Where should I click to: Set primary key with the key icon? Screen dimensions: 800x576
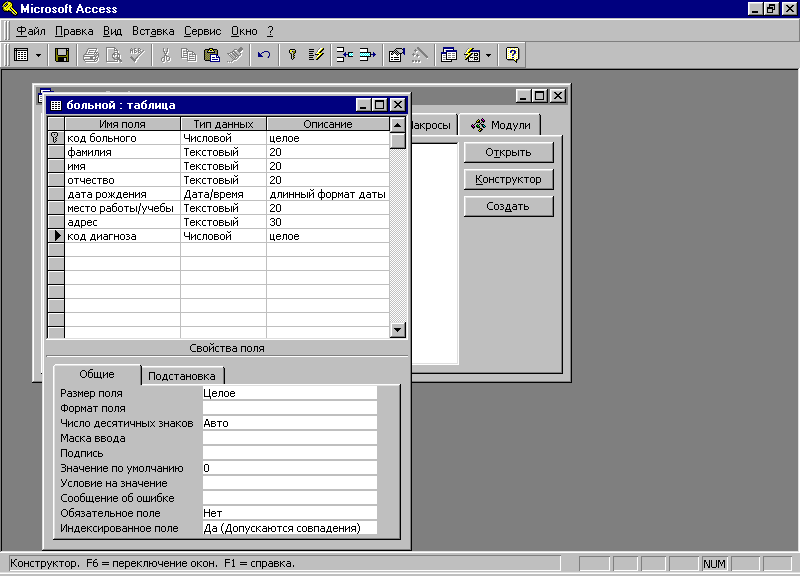[x=292, y=55]
